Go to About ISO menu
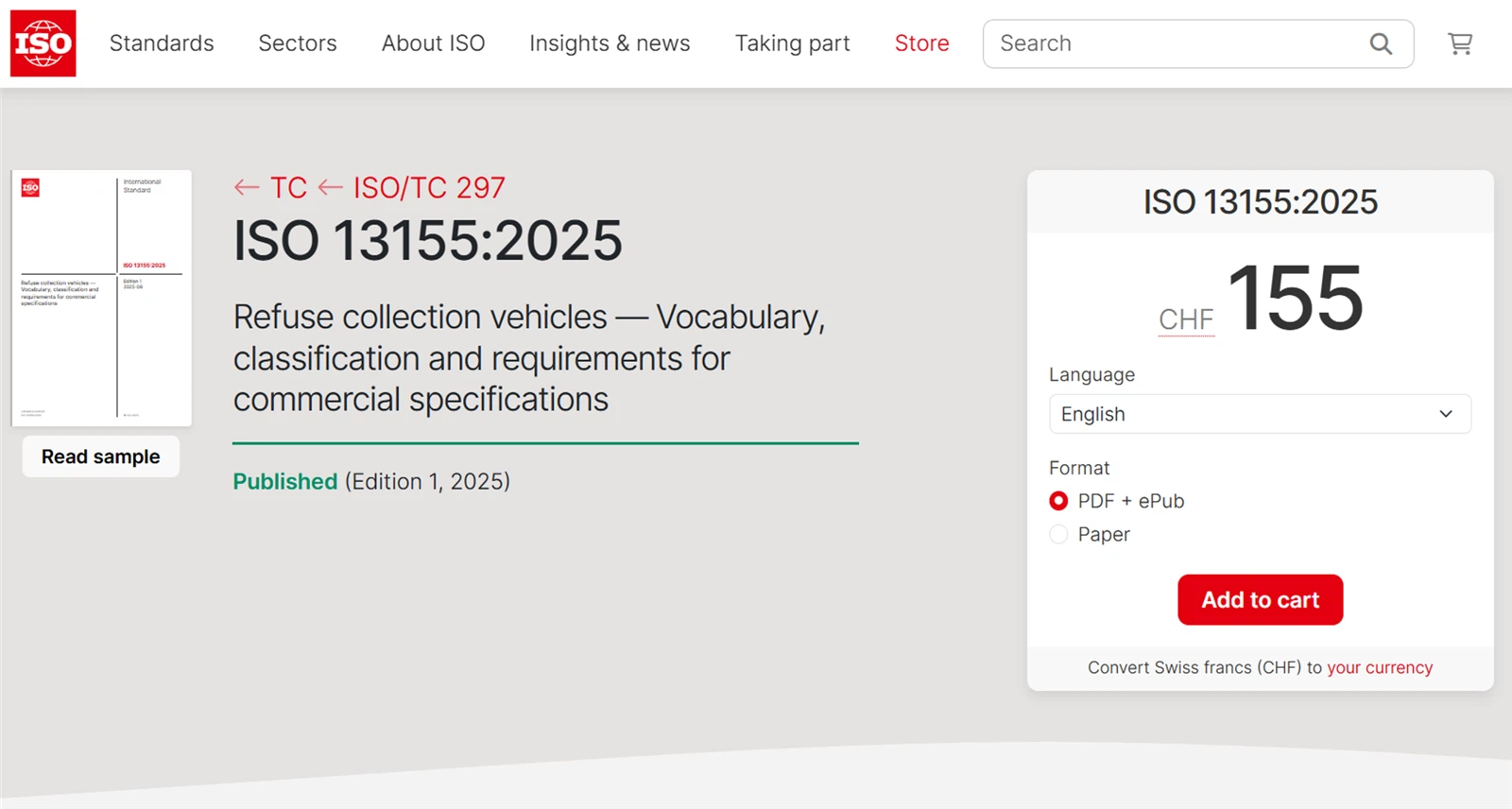The image size is (1512, 809). click(x=433, y=43)
